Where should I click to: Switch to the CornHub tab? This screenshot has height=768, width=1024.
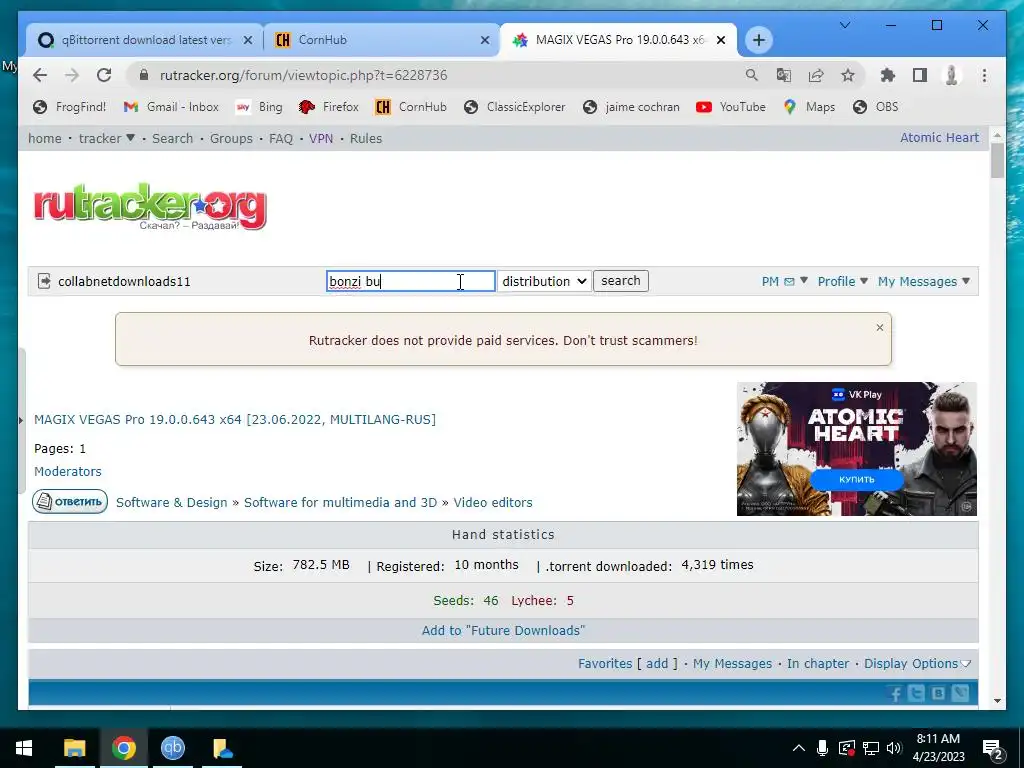point(381,40)
